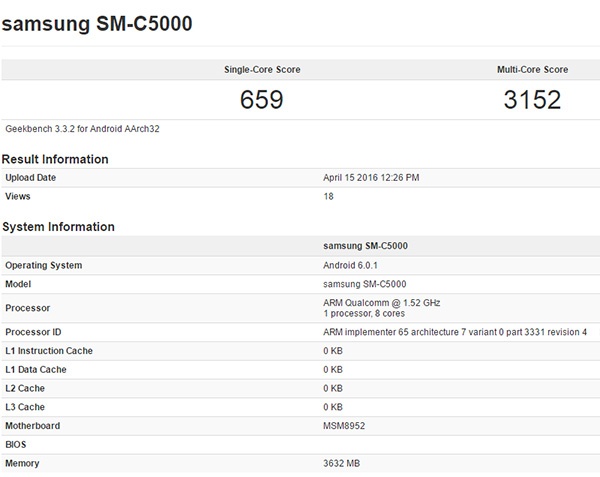600x477 pixels.
Task: Select the multi-core score value 3152
Action: click(x=532, y=100)
